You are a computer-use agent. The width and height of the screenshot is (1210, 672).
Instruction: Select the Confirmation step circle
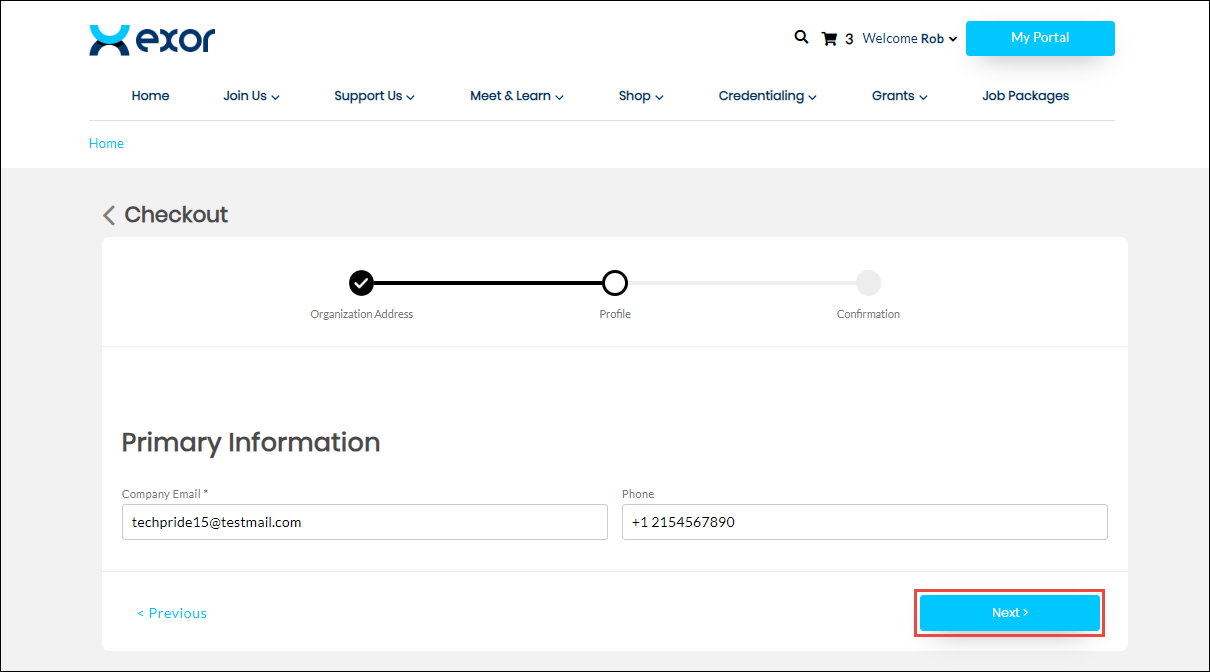tap(868, 283)
